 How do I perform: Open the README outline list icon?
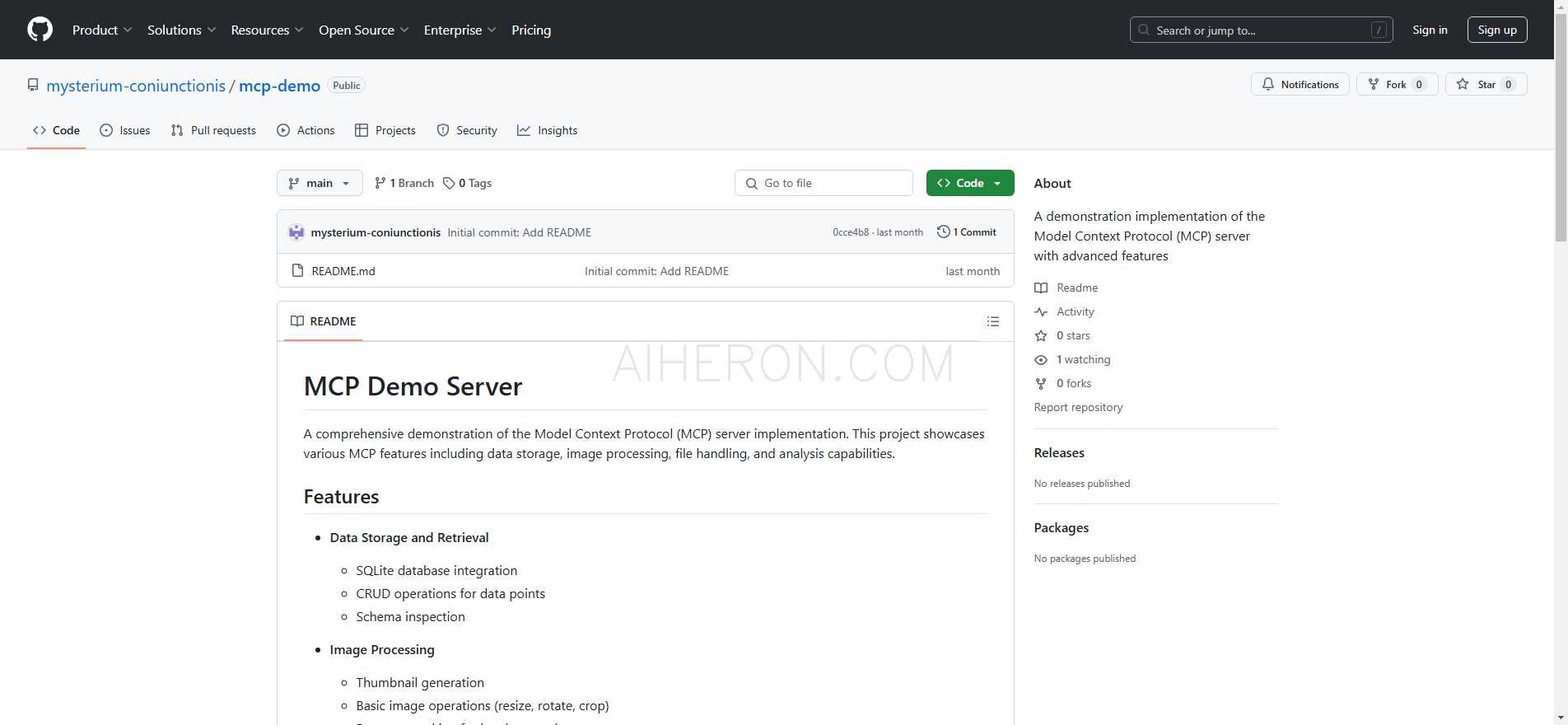tap(993, 321)
